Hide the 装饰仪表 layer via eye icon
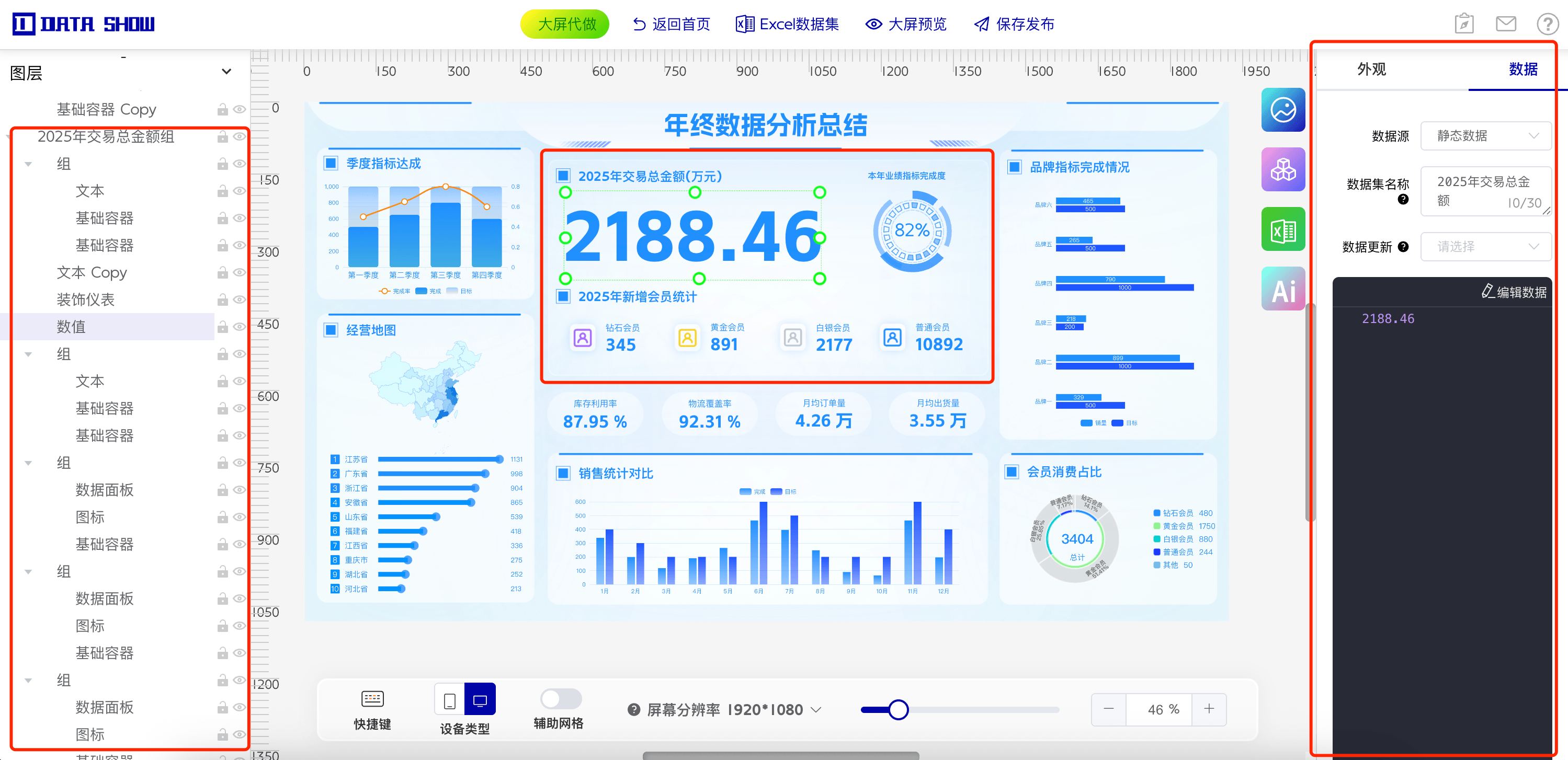The image size is (1568, 760). pos(240,300)
